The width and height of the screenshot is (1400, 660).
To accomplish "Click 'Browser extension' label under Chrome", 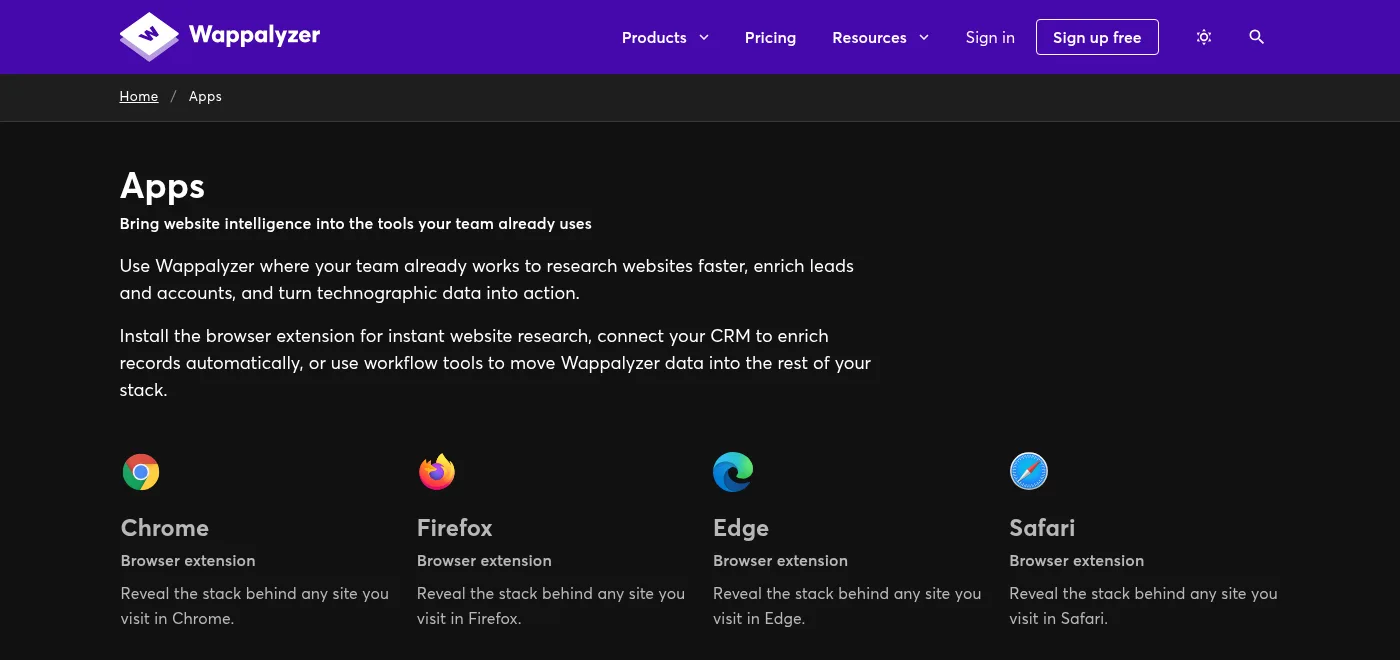I will (188, 561).
